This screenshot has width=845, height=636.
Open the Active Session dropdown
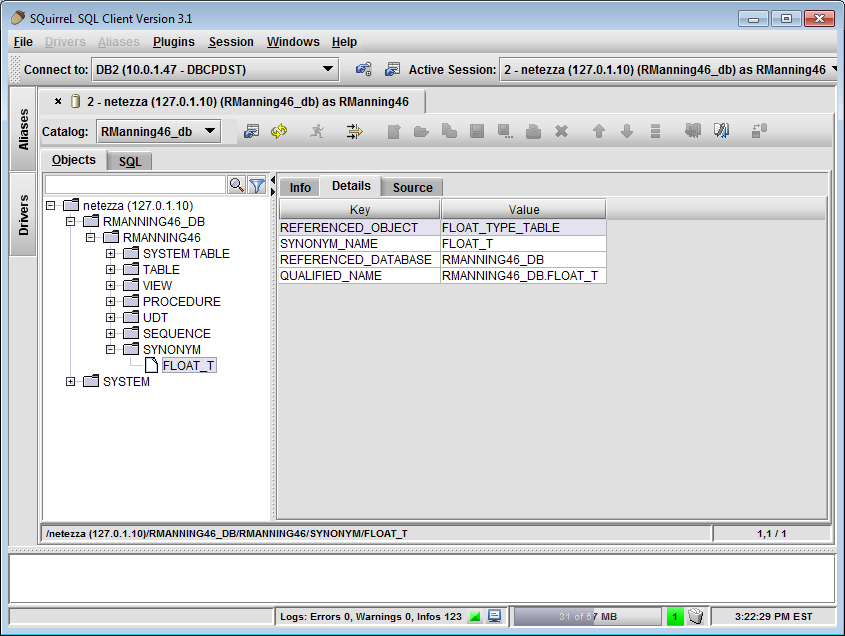tap(834, 69)
